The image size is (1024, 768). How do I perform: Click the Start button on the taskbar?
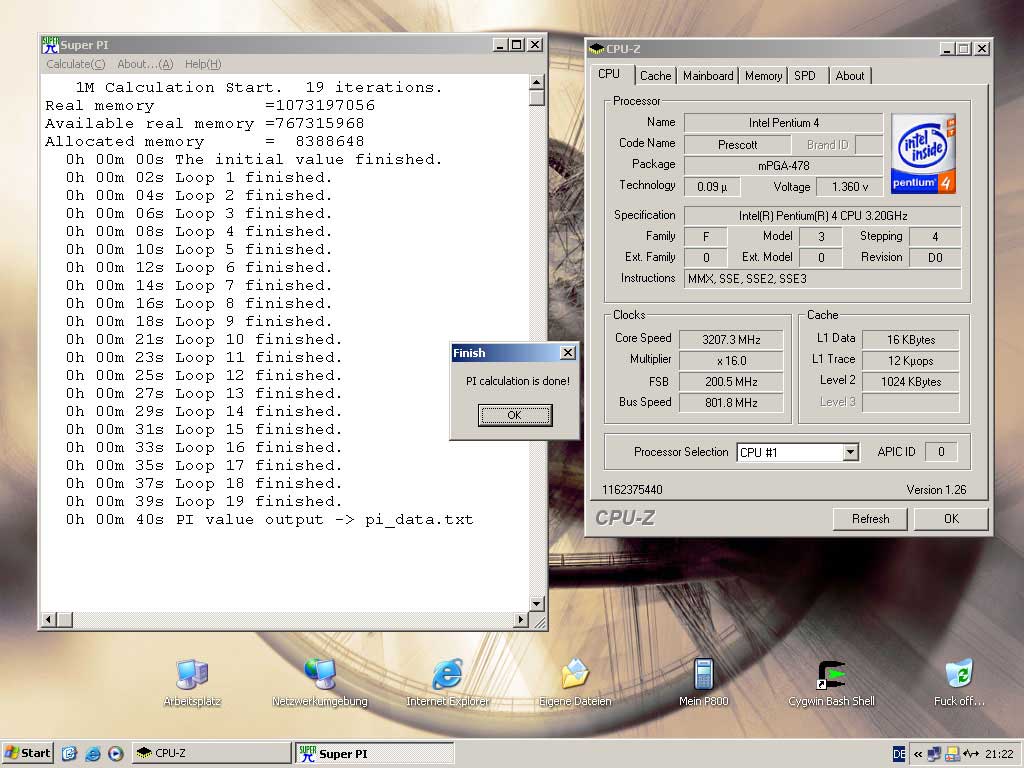click(x=28, y=753)
